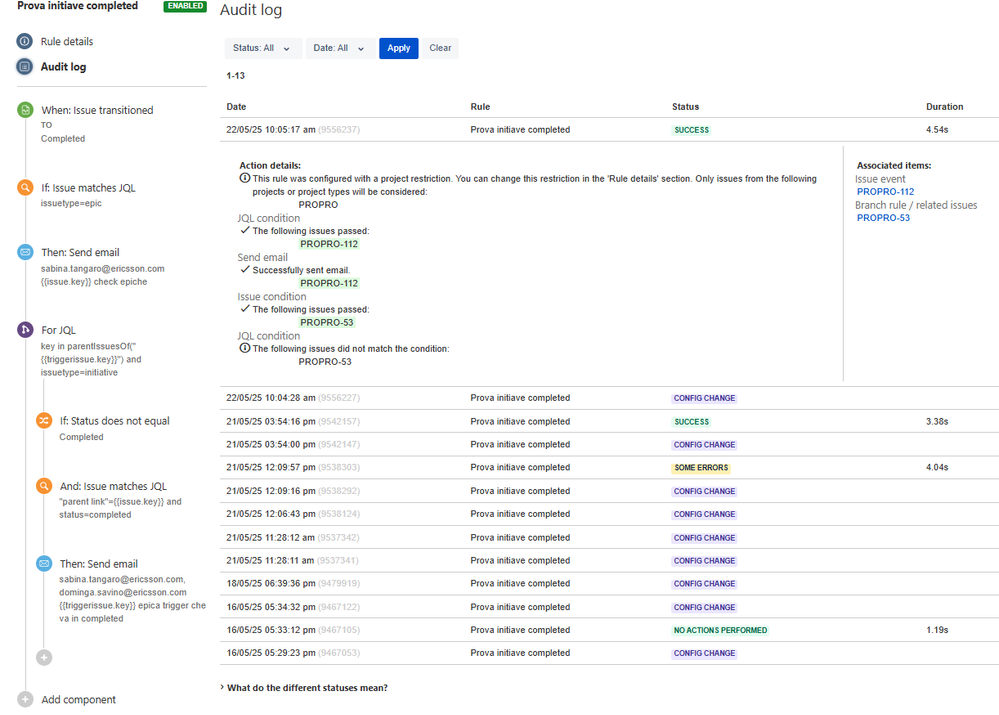
Task: Collapse the 22/05/25 10:05:17 am log entry
Action: 609,129
